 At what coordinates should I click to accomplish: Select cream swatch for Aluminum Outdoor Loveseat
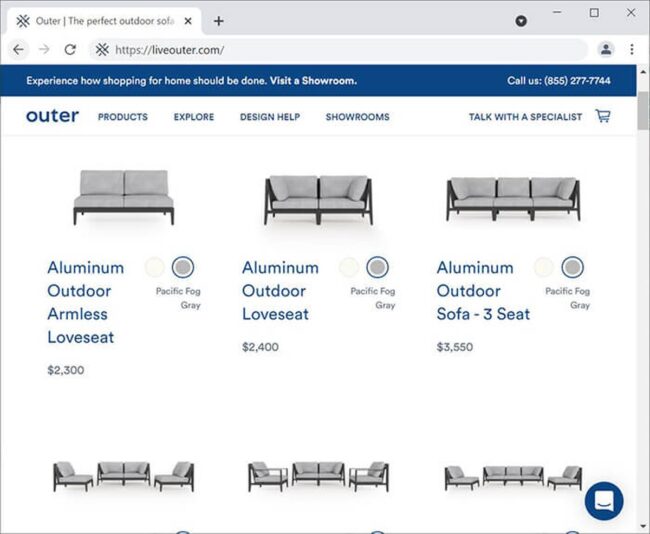[x=349, y=267]
